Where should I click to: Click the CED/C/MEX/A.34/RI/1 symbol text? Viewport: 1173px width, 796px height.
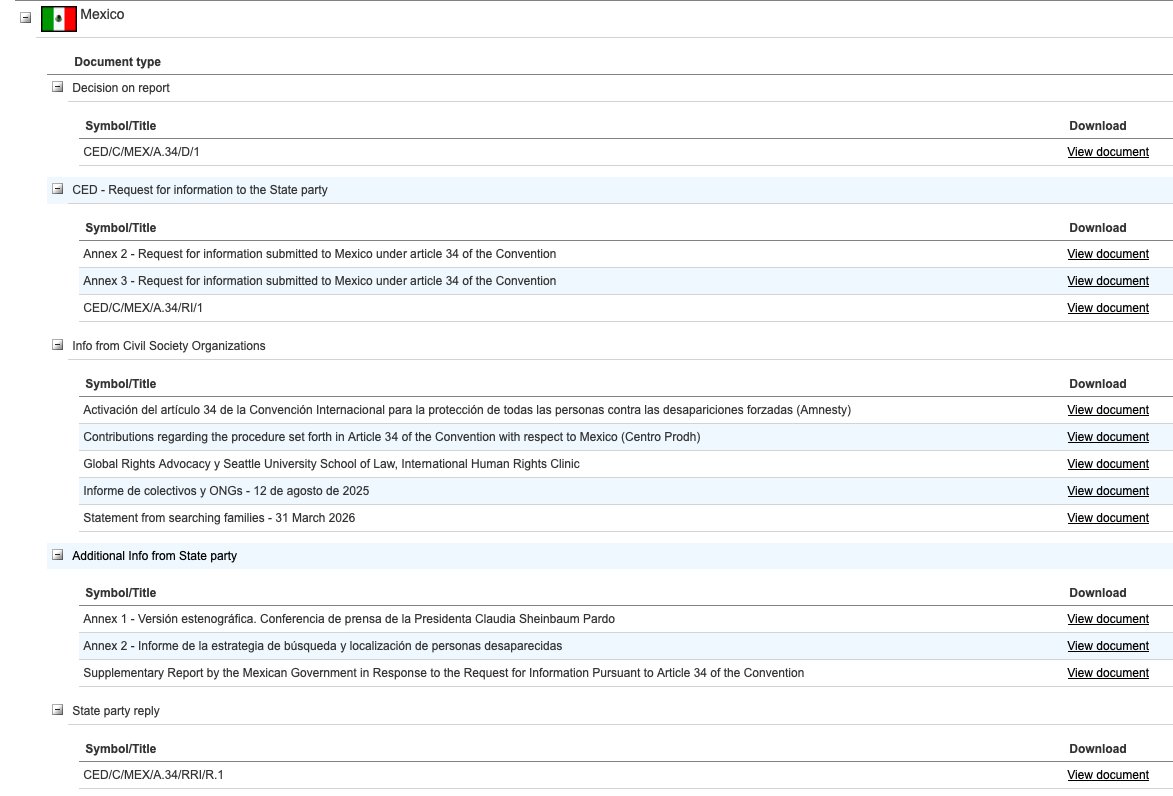click(x=143, y=308)
